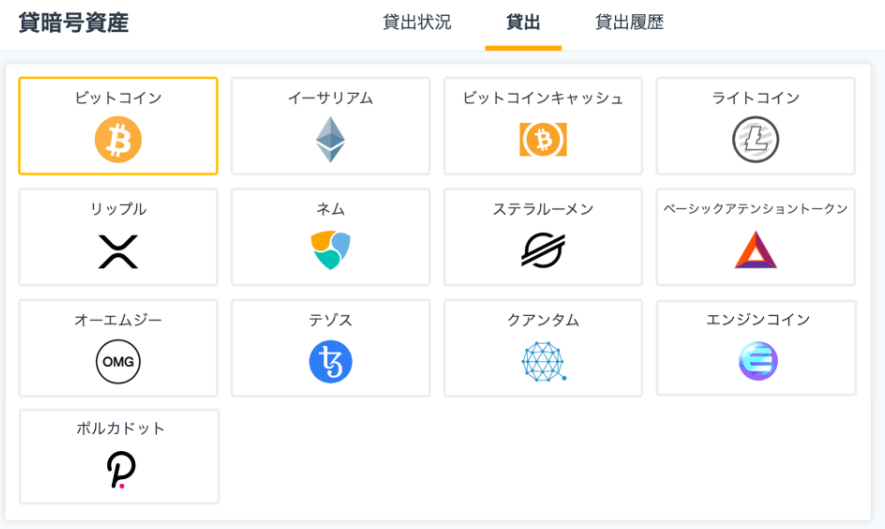Click the Bitcoin Cash logo icon
The height and width of the screenshot is (529, 885).
tap(543, 139)
